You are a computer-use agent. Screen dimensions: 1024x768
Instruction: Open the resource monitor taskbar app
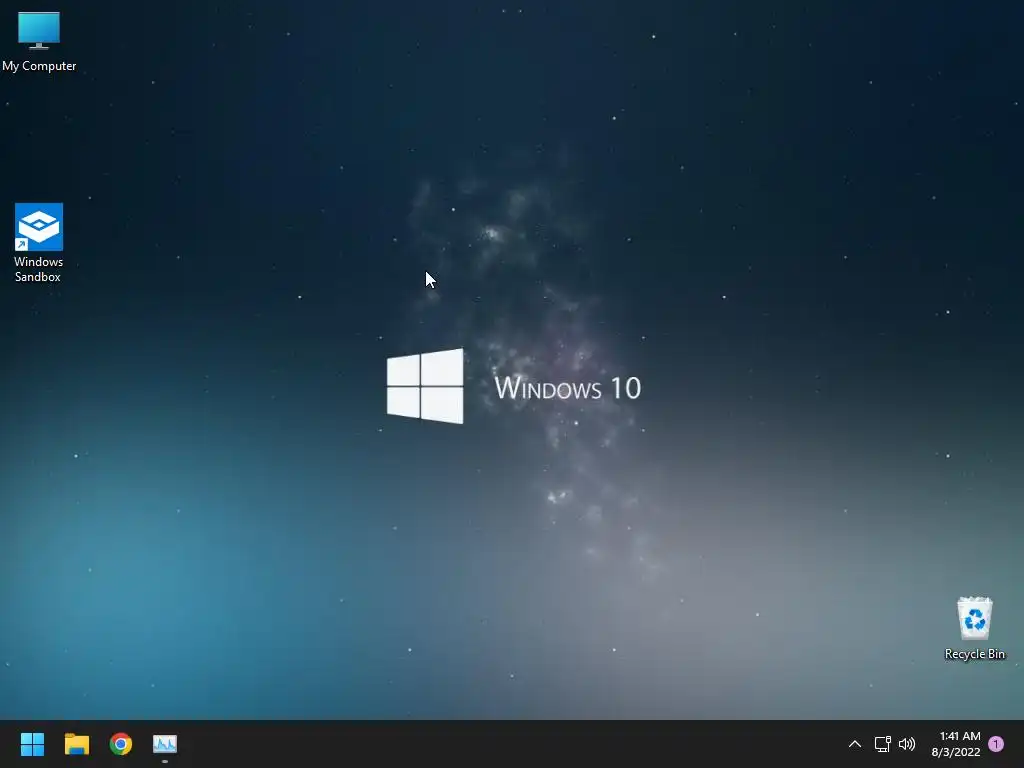pos(165,744)
